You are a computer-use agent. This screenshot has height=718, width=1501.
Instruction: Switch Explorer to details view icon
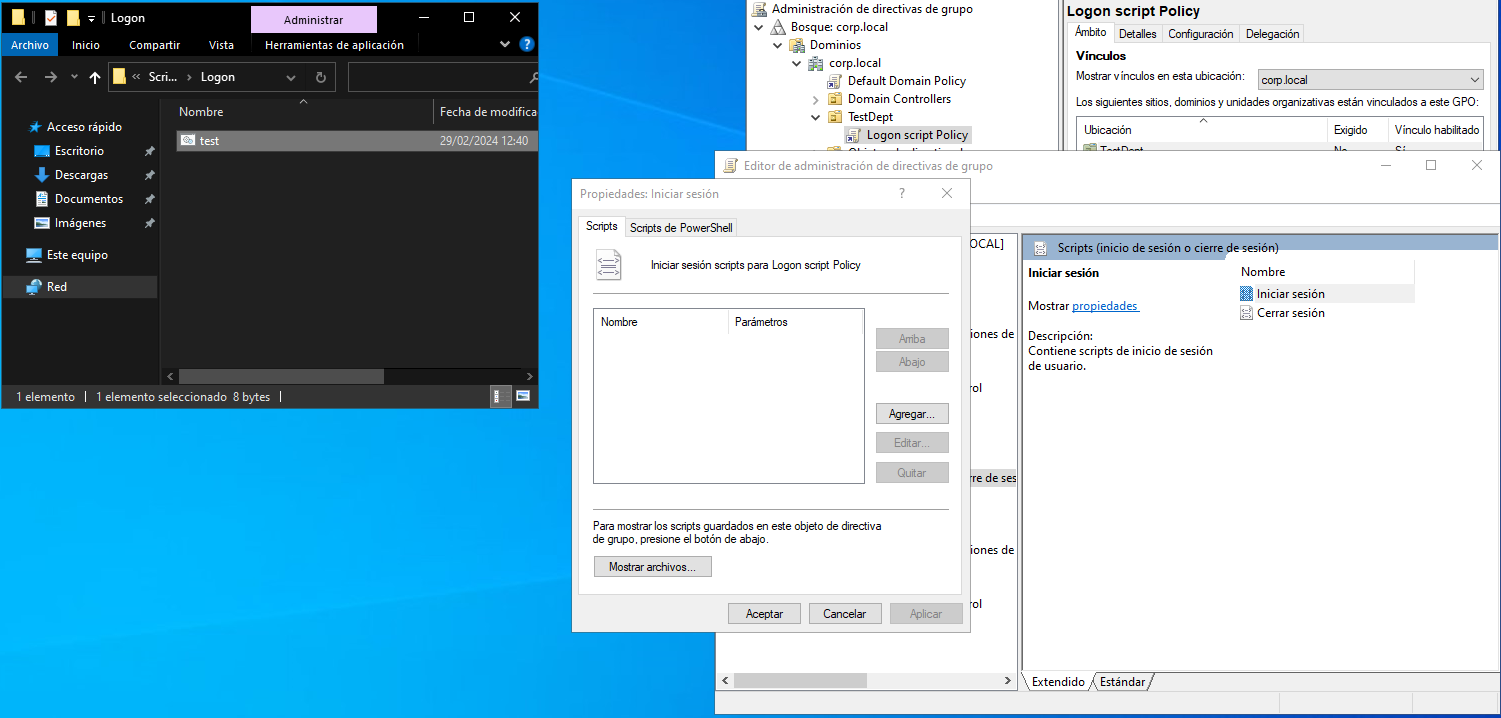coord(501,397)
